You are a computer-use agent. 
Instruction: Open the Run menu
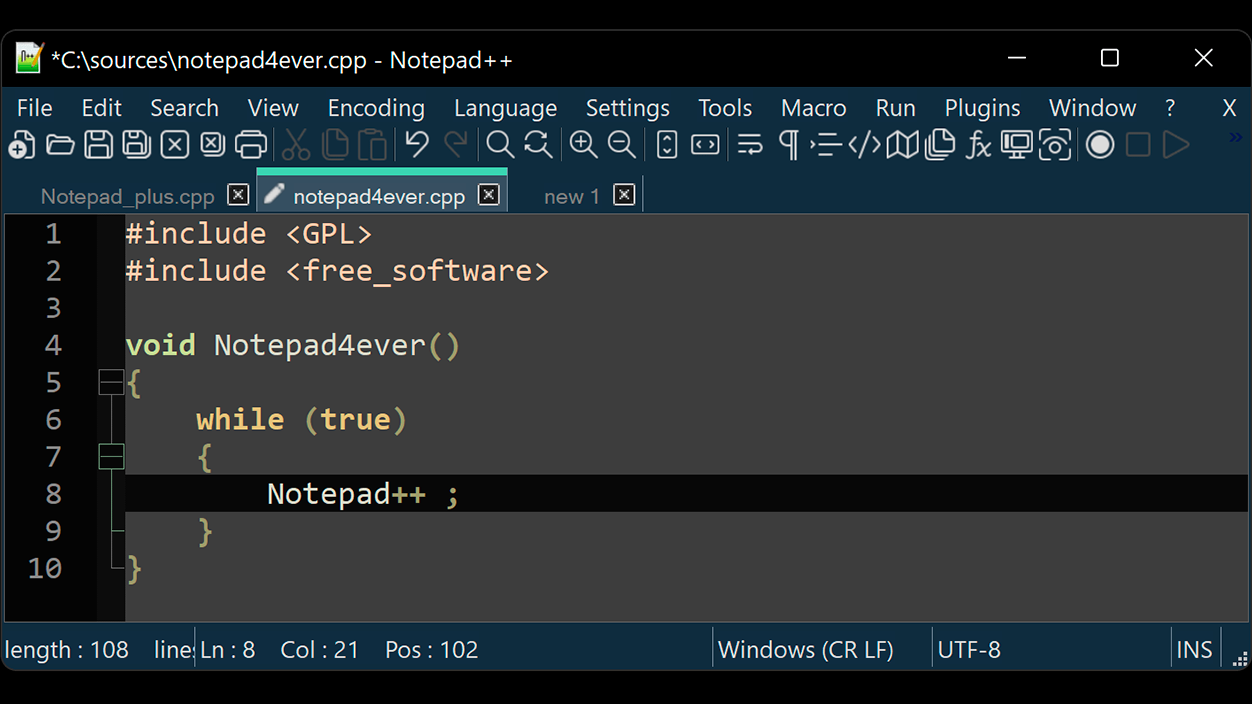[895, 108]
